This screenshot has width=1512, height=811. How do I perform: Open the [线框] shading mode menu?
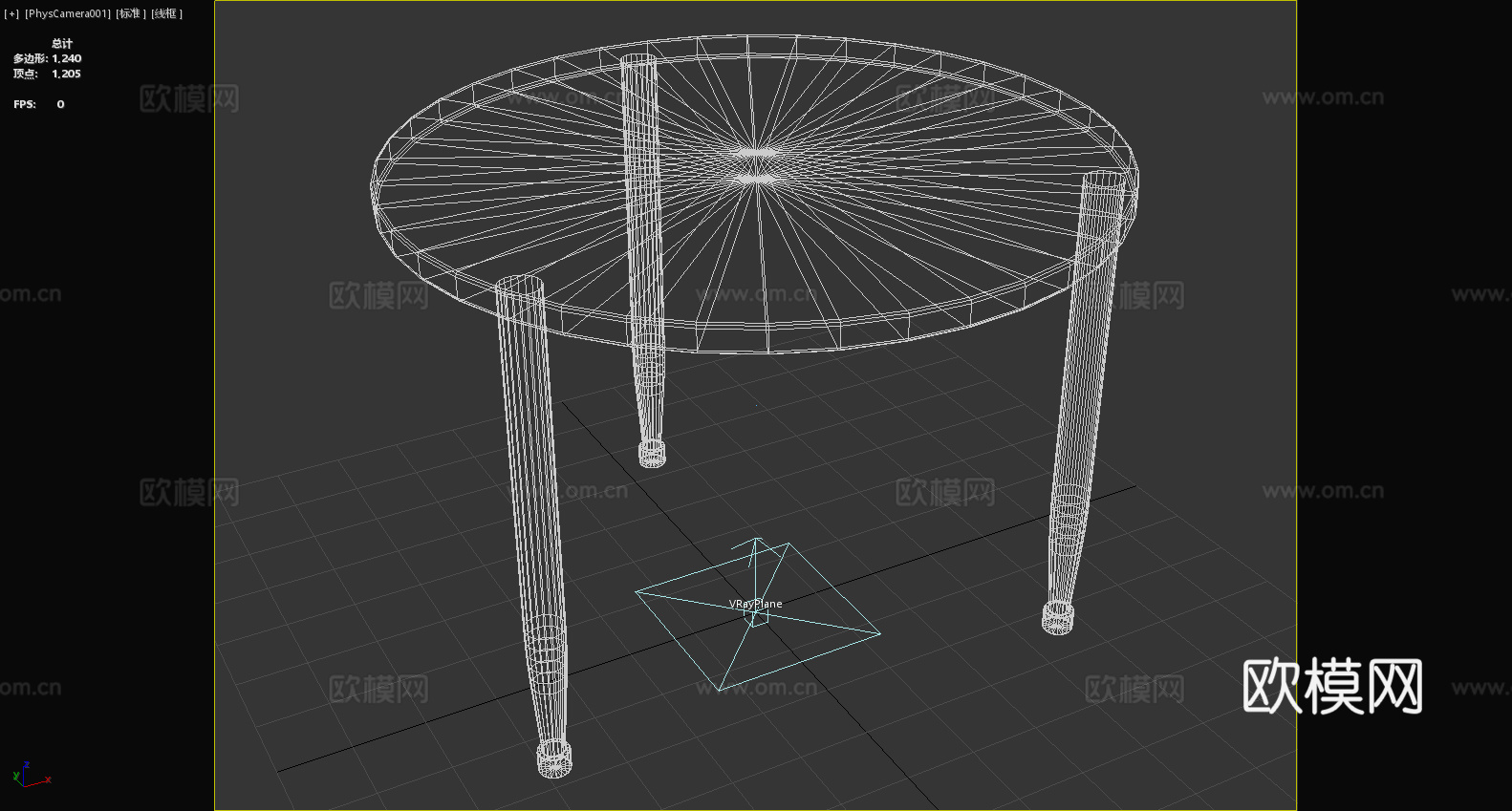click(166, 13)
